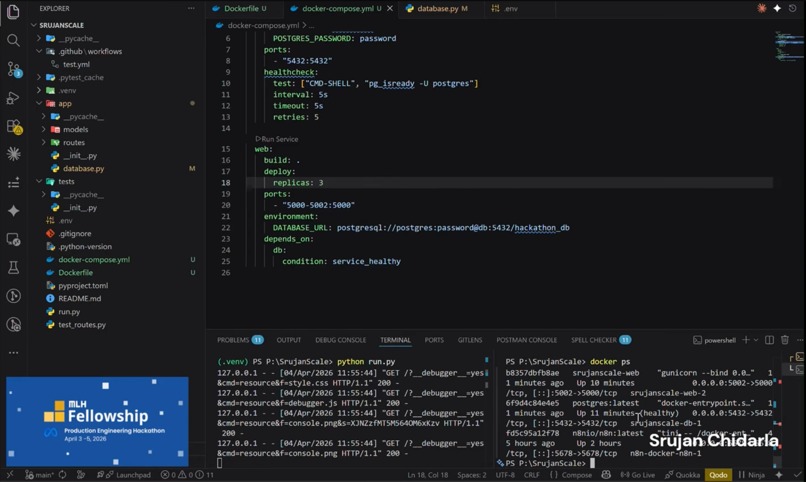
Task: Open the Spell Checker panel tab
Action: point(600,340)
